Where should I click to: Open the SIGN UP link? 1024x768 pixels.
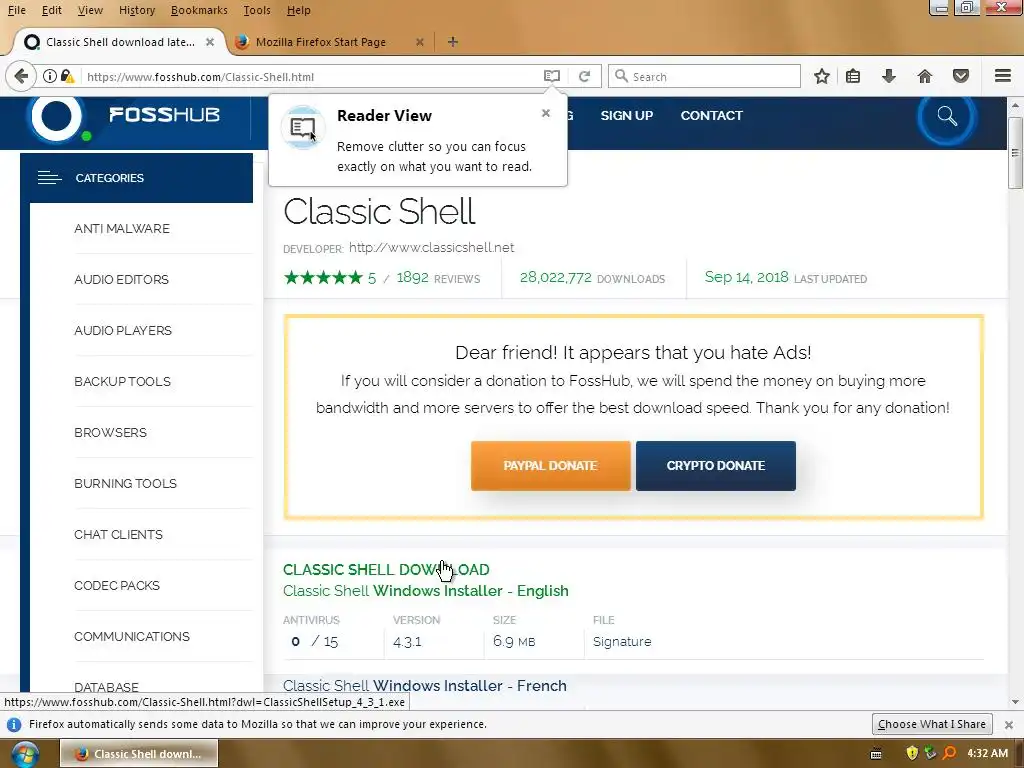pos(626,116)
